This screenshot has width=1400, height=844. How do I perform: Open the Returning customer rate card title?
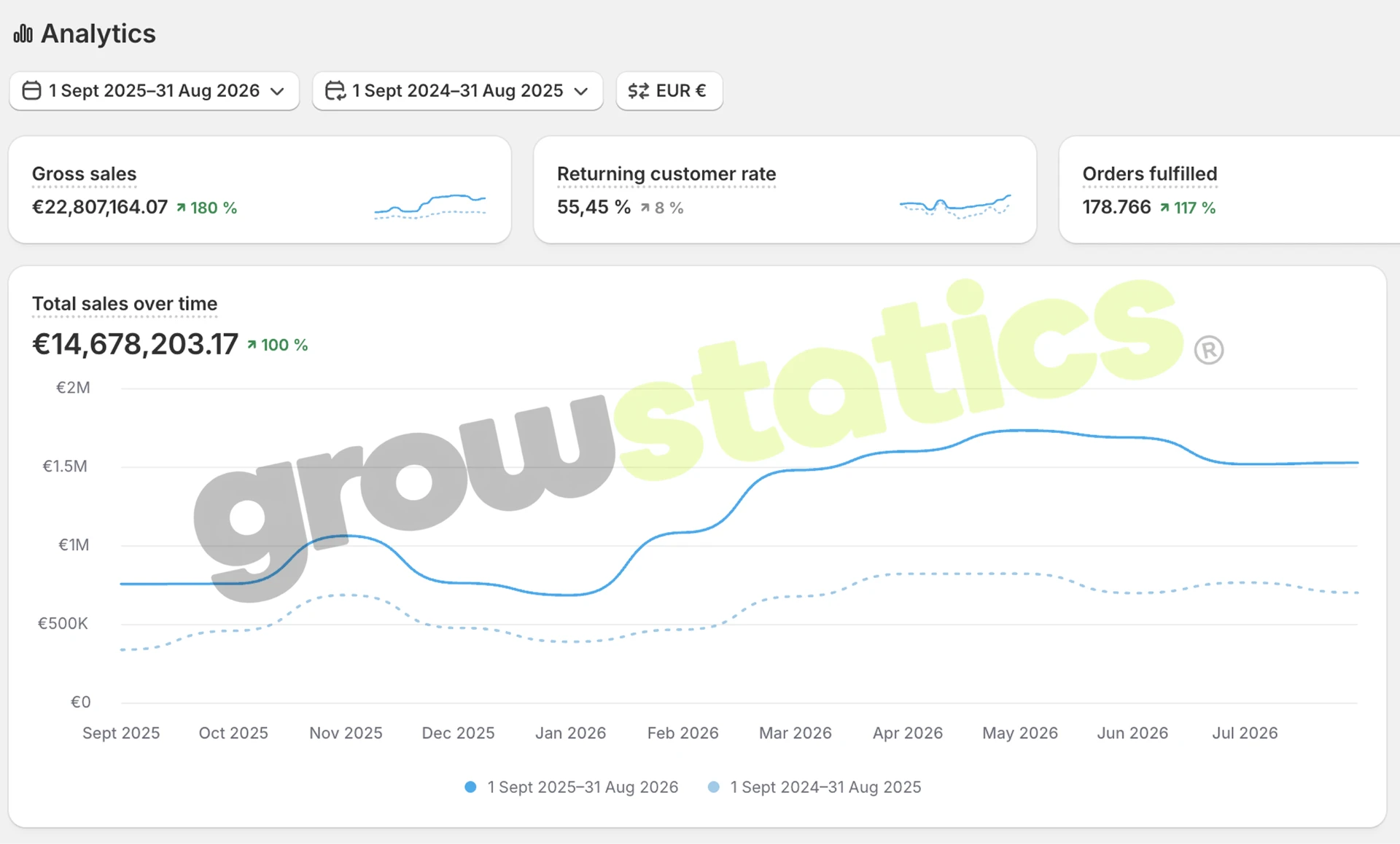tap(666, 173)
